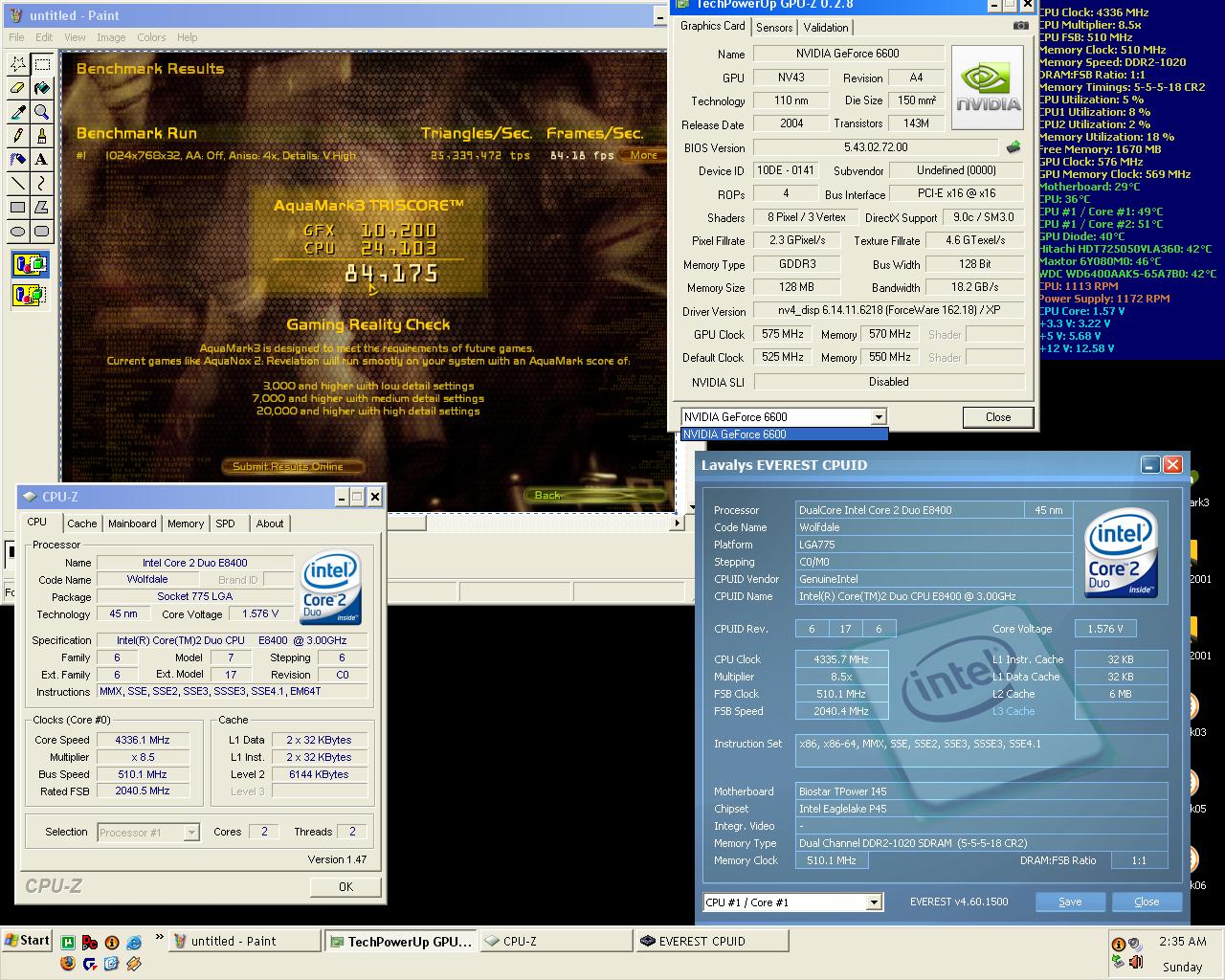The image size is (1225, 980).
Task: Open Paint's Image menu
Action: [x=111, y=37]
